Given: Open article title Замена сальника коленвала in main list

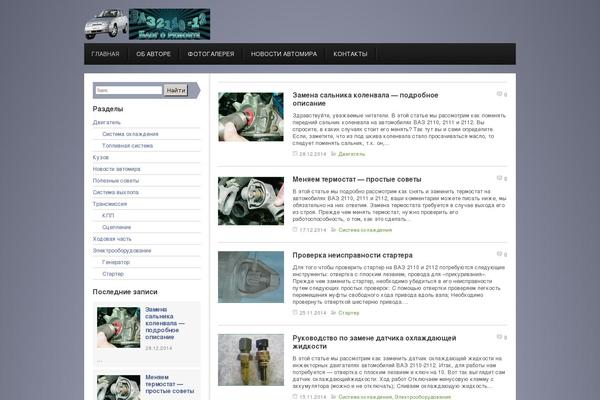Looking at the screenshot, I should (365, 99).
